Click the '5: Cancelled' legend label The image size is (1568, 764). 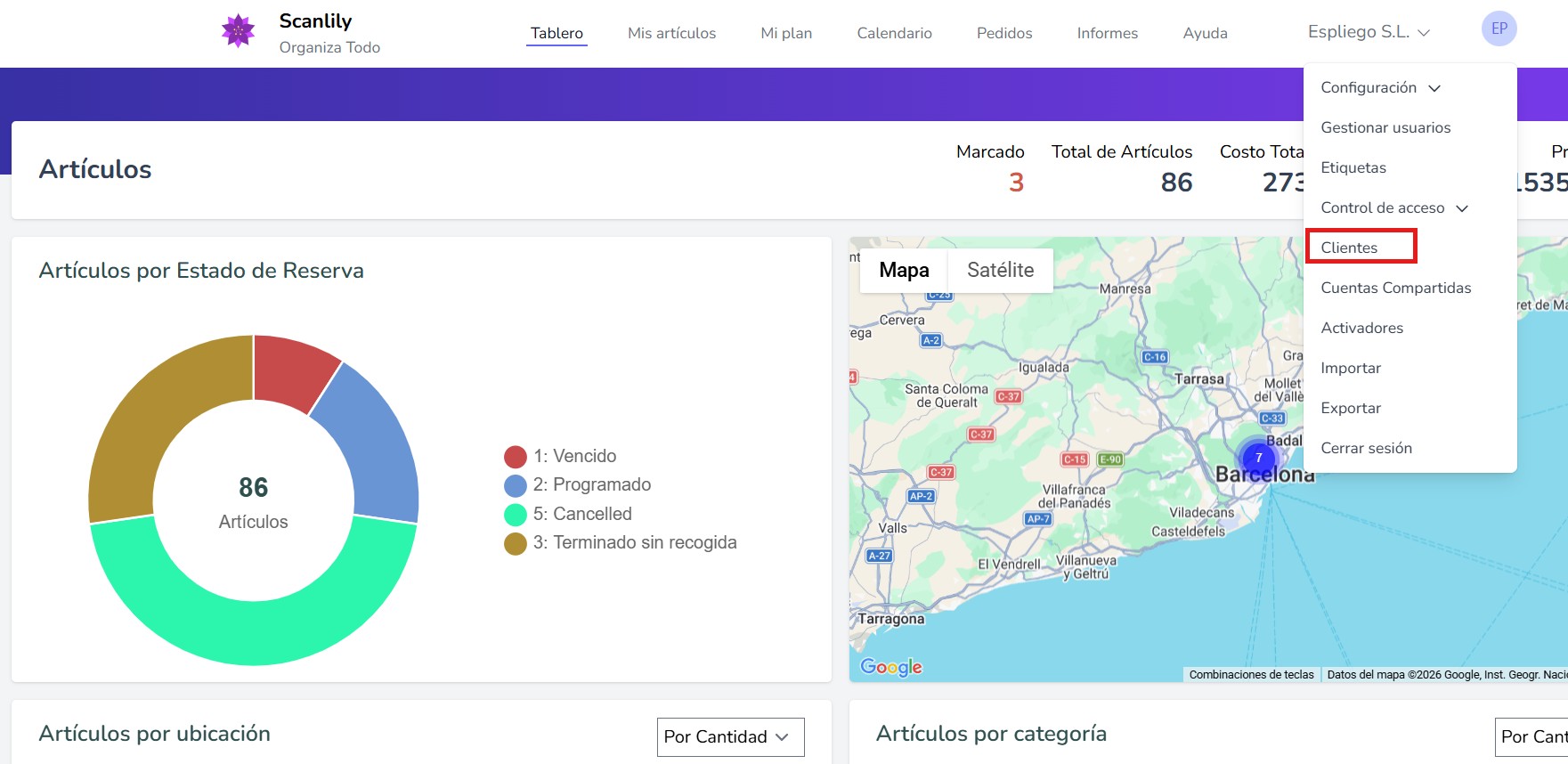click(582, 514)
